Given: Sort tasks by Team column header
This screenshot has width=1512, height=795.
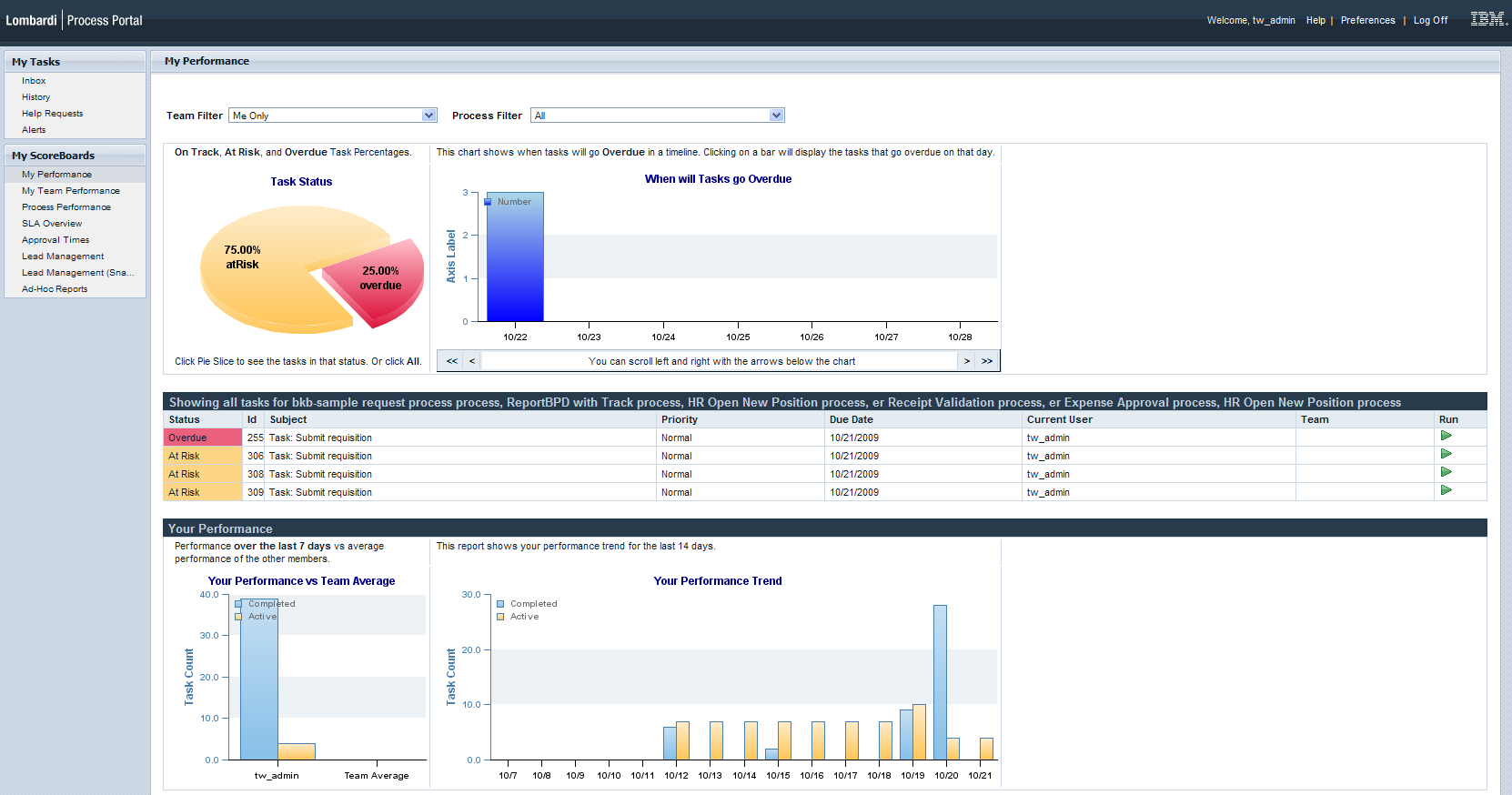Looking at the screenshot, I should coord(1366,419).
